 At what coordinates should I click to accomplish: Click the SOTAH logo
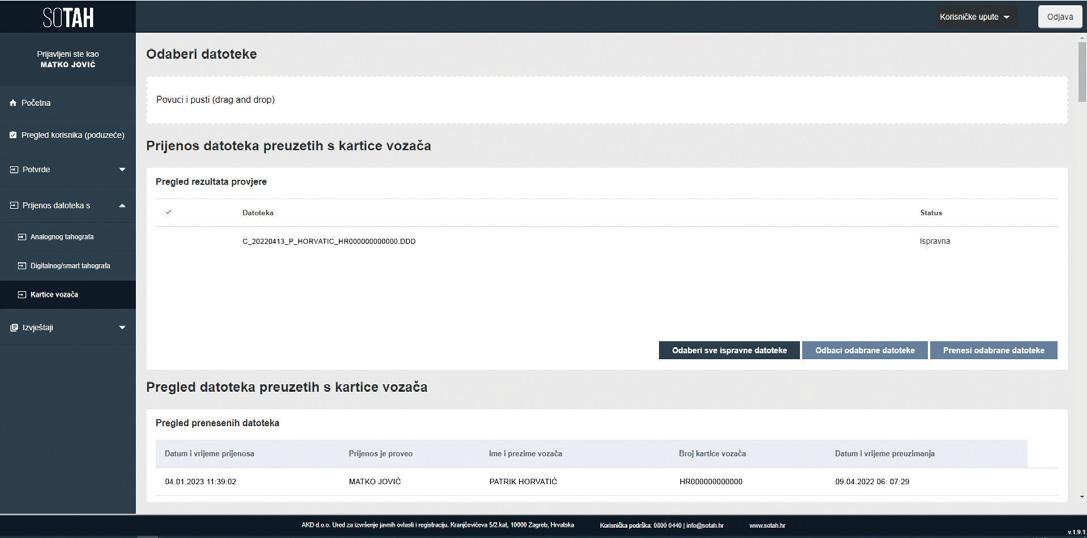(x=68, y=17)
